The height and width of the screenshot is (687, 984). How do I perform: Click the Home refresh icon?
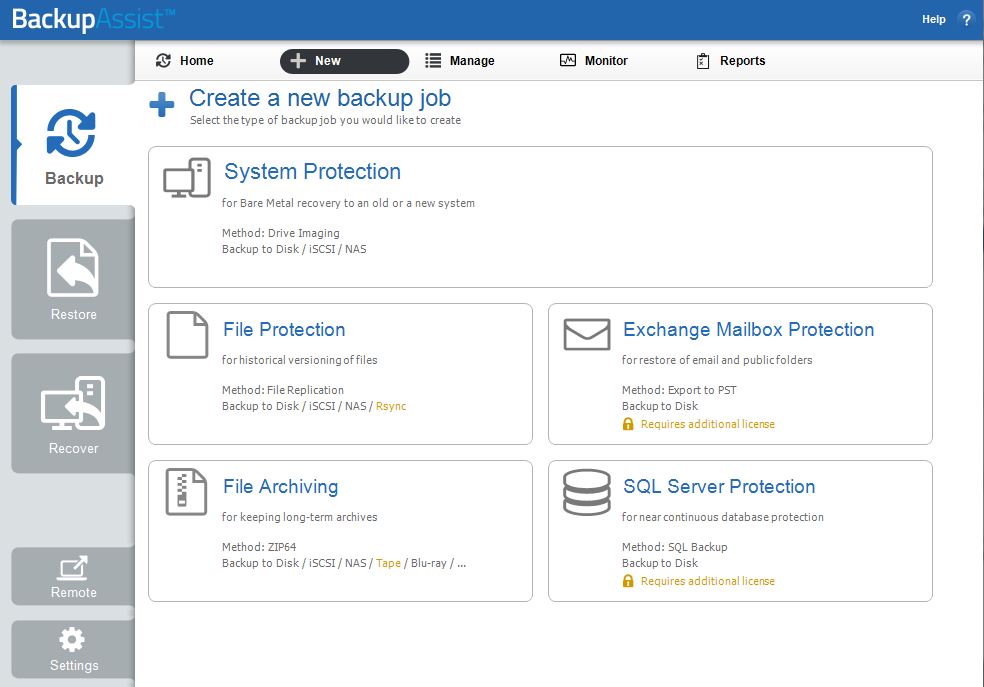[163, 60]
